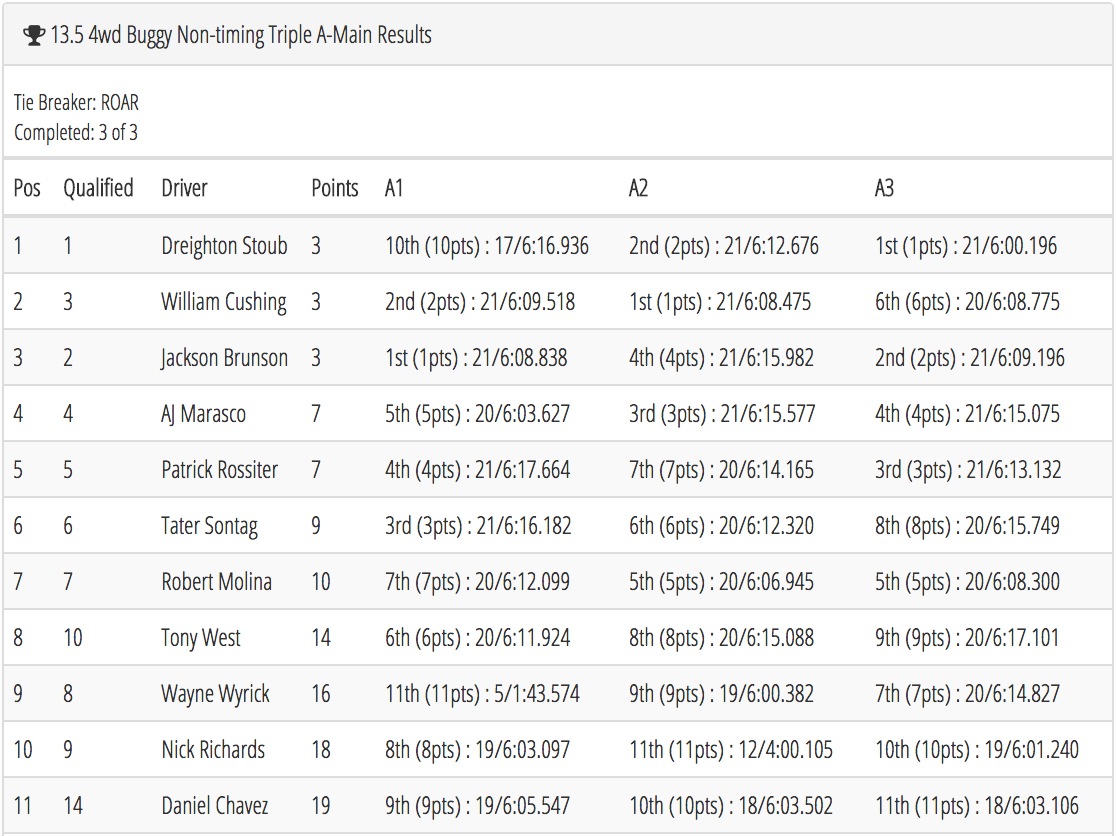Select driver name Tony West
This screenshot has height=836, width=1116.
tap(201, 637)
